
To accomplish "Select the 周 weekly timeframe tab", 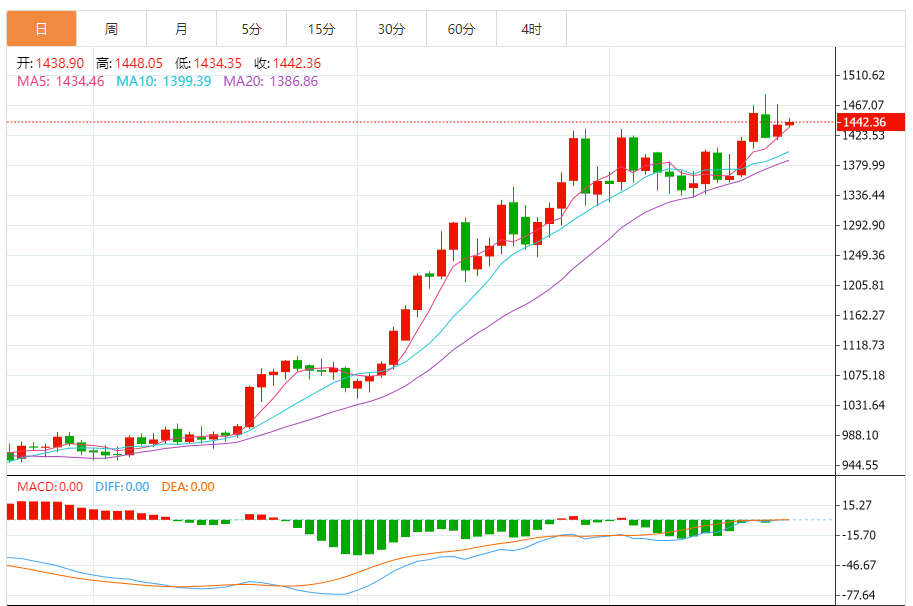I will pyautogui.click(x=111, y=30).
